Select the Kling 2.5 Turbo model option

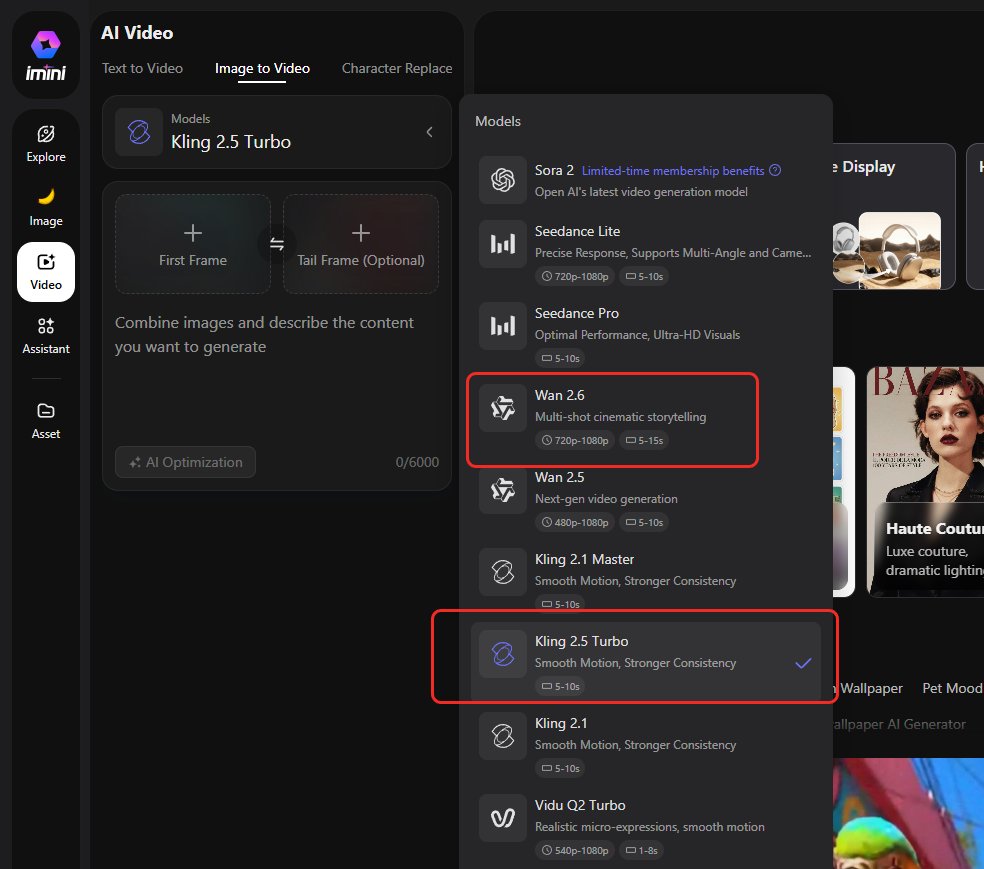(x=645, y=661)
